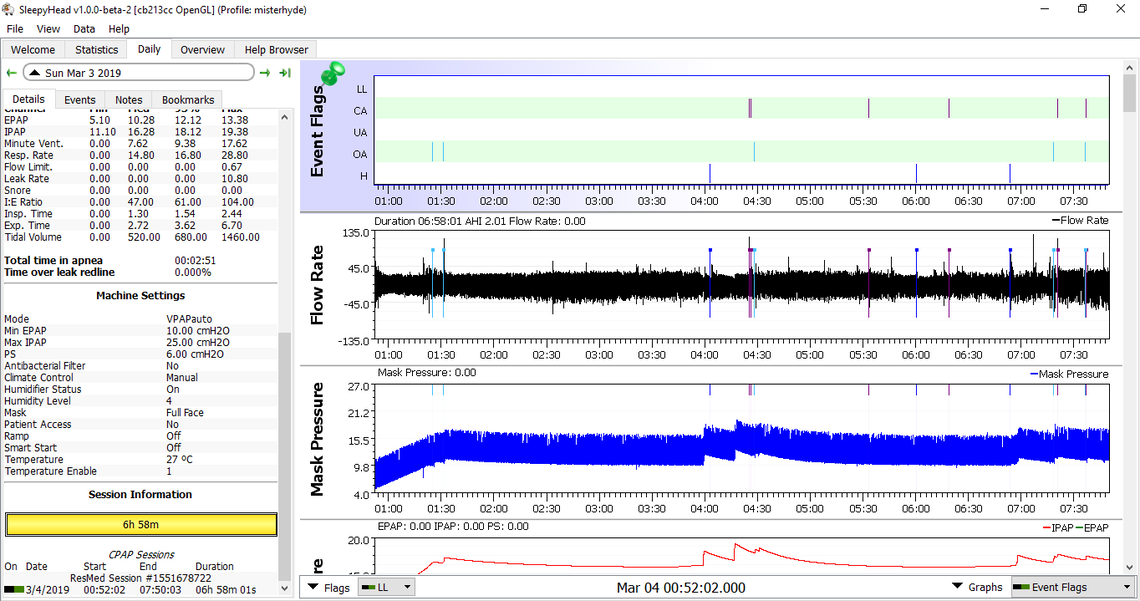The image size is (1140, 601).
Task: Click the OA row label in Event Flags
Action: coord(361,154)
